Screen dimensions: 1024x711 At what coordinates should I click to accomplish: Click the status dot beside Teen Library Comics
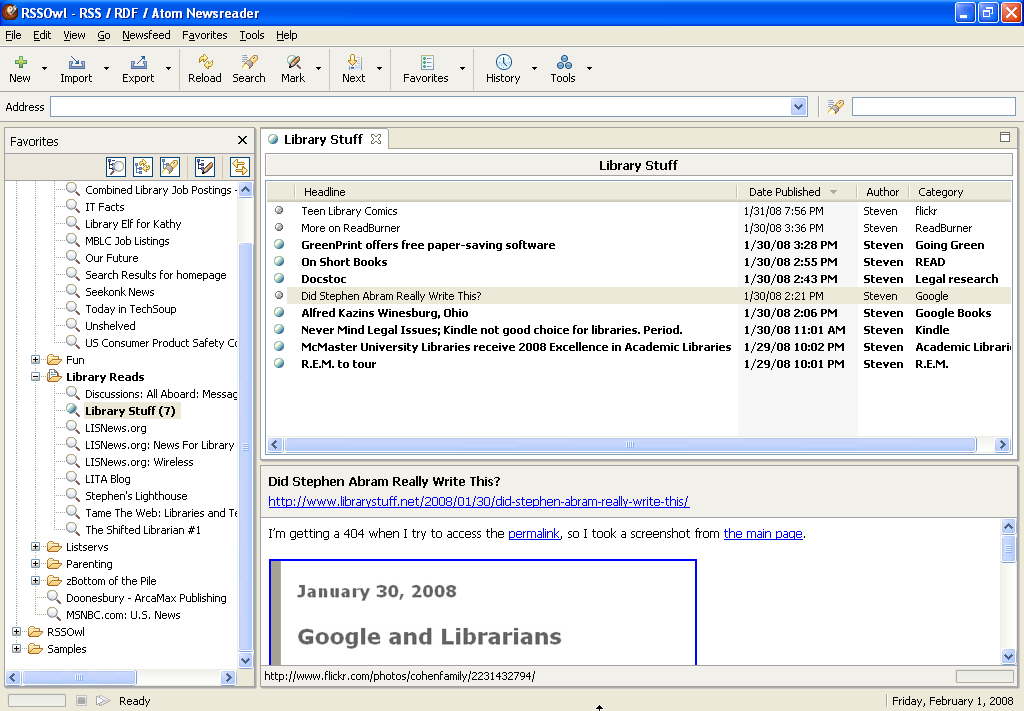click(x=279, y=210)
